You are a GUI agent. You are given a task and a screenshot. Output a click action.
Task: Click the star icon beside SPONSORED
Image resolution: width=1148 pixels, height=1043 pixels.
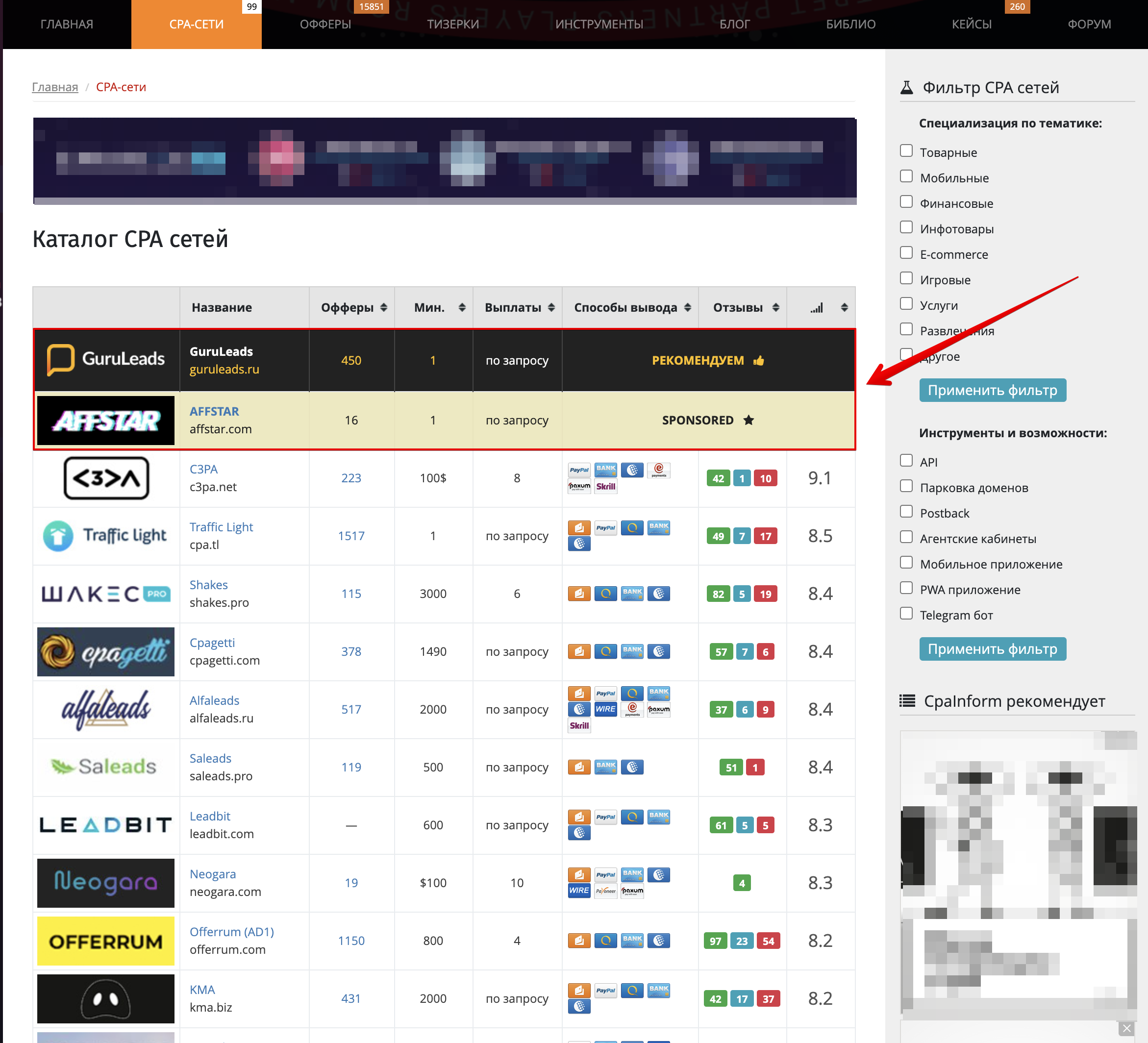point(748,420)
